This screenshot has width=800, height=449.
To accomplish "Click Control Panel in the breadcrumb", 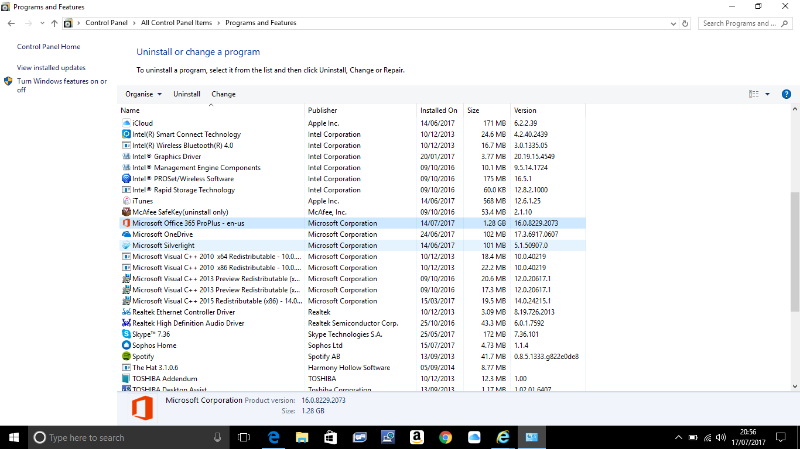I will (106, 23).
